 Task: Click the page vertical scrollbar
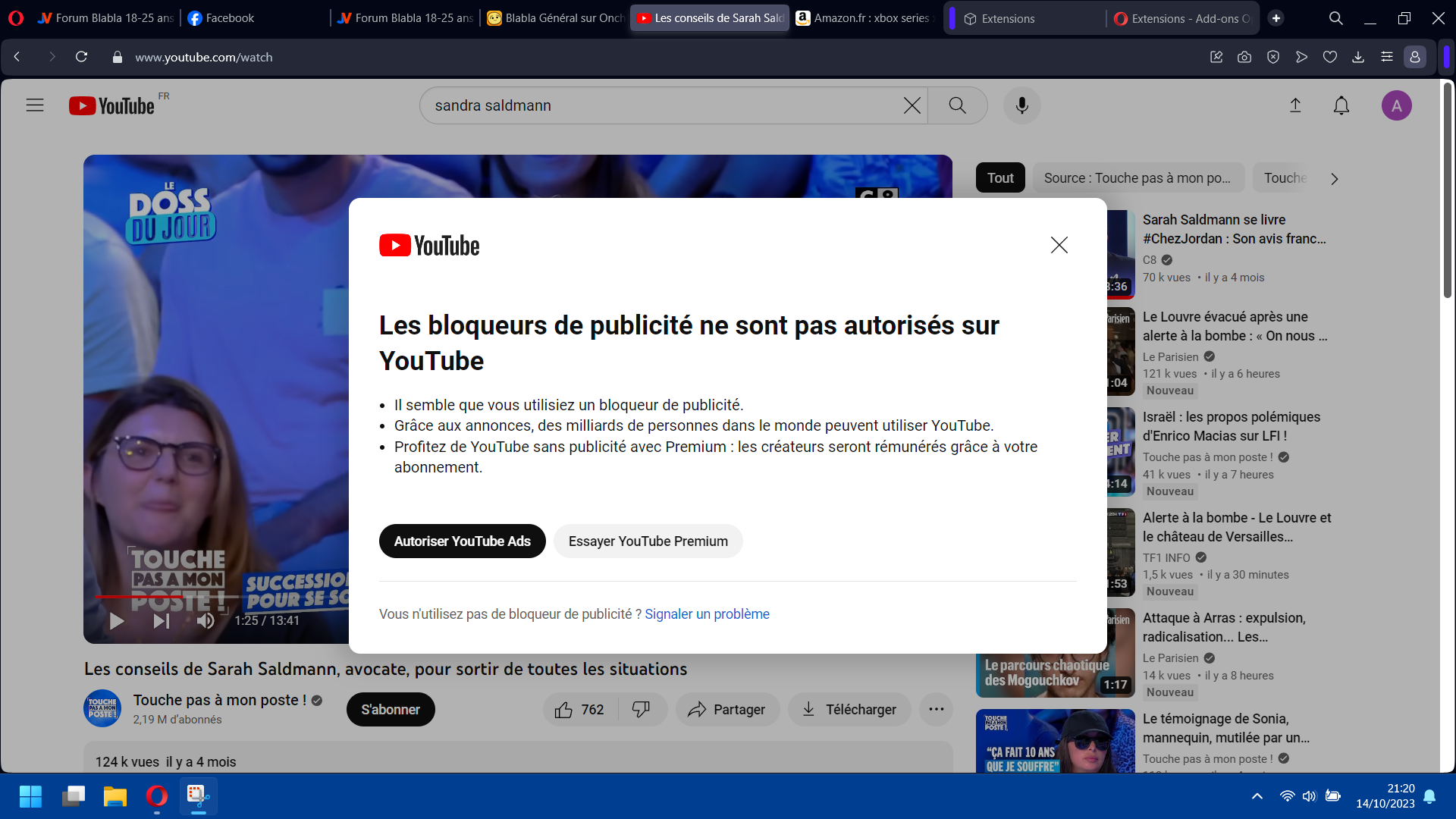point(1448,190)
